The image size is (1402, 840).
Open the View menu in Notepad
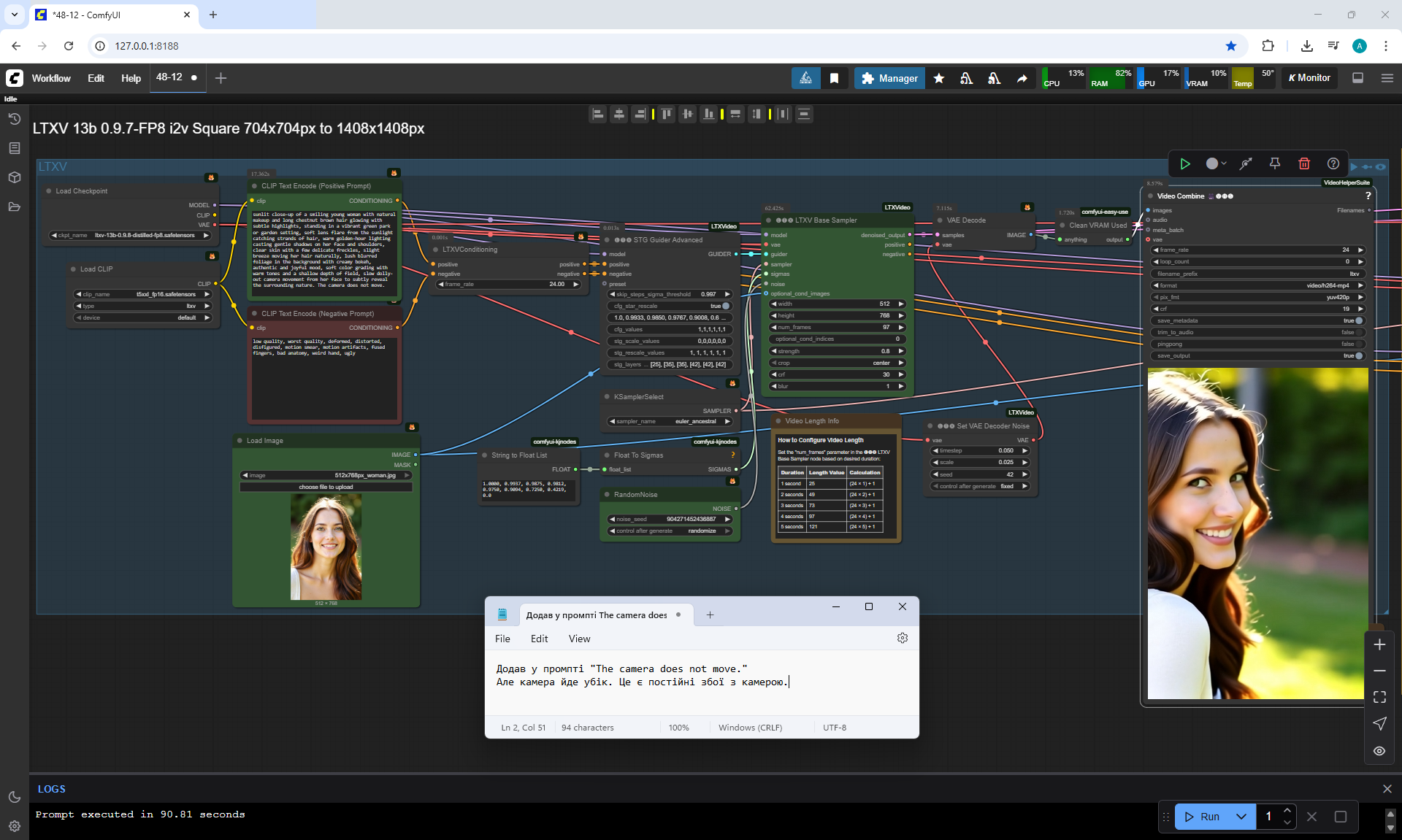click(579, 639)
